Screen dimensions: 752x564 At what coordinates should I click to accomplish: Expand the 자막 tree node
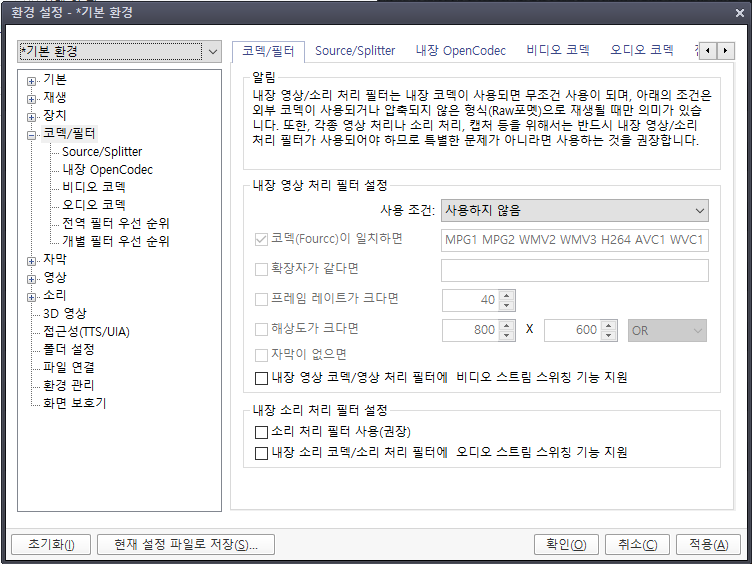(x=31, y=261)
